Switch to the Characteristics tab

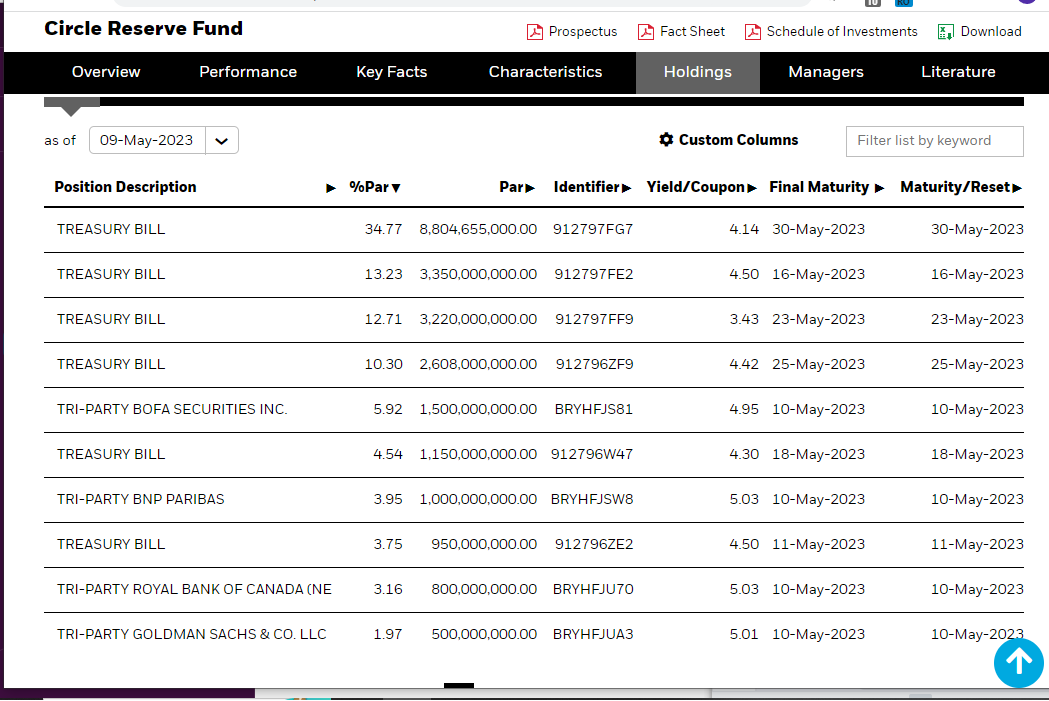[x=545, y=72]
